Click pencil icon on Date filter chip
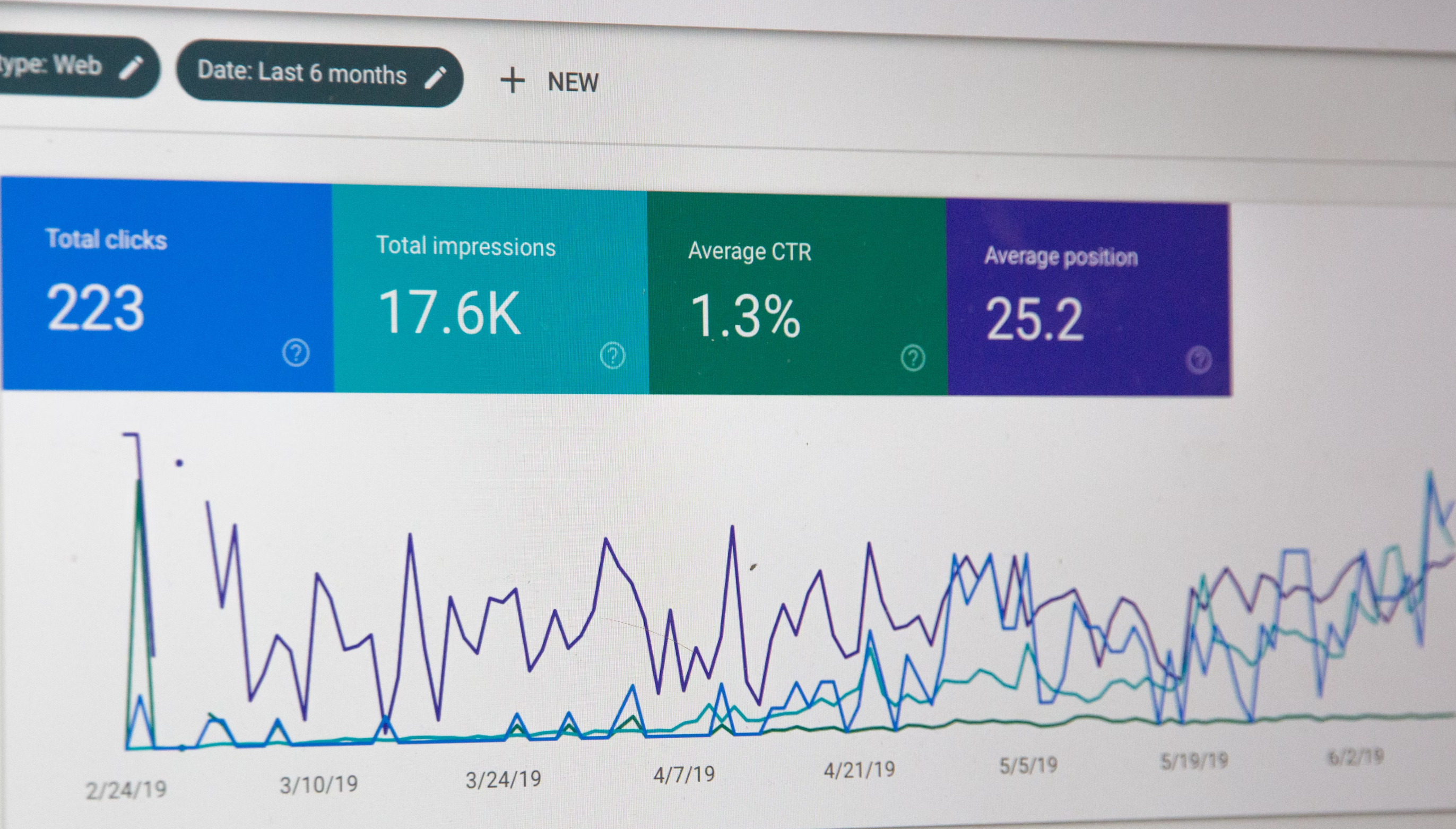1456x829 pixels. tap(436, 77)
